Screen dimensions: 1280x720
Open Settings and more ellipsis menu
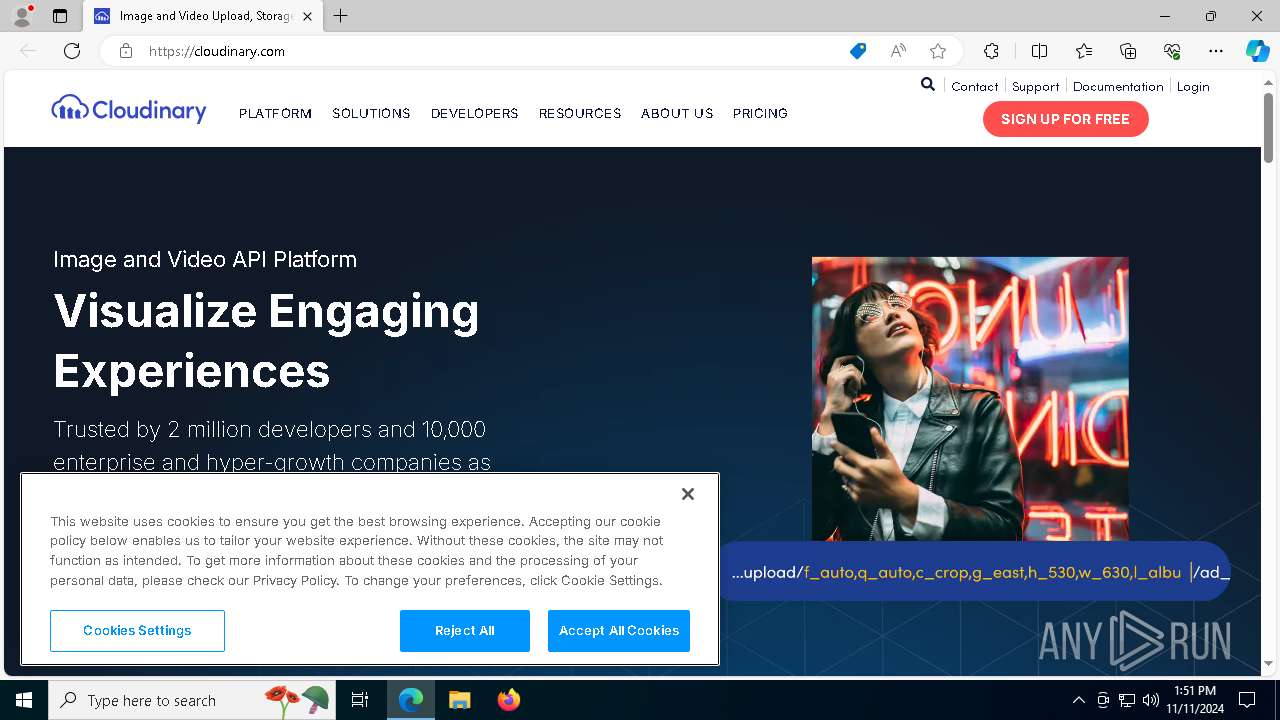pyautogui.click(x=1216, y=51)
